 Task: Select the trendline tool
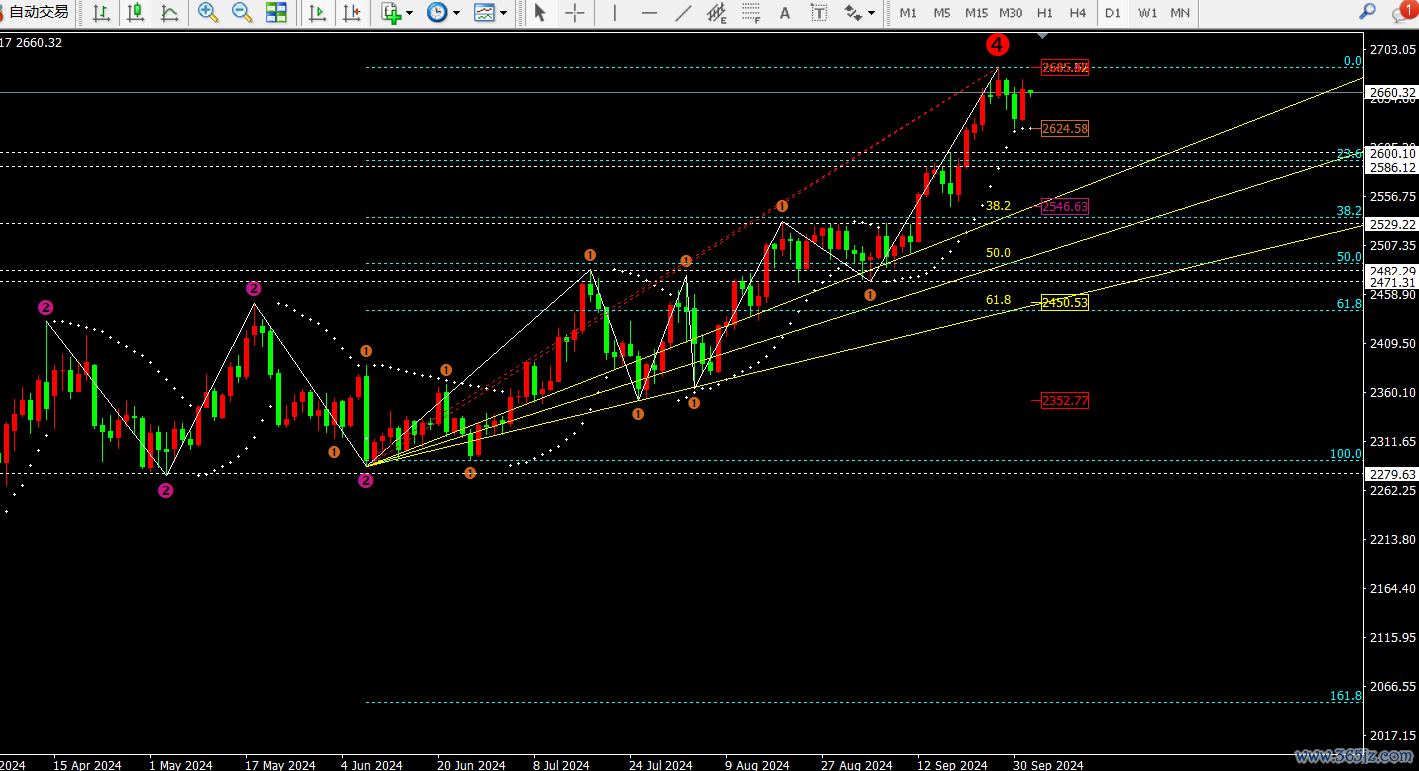[683, 13]
